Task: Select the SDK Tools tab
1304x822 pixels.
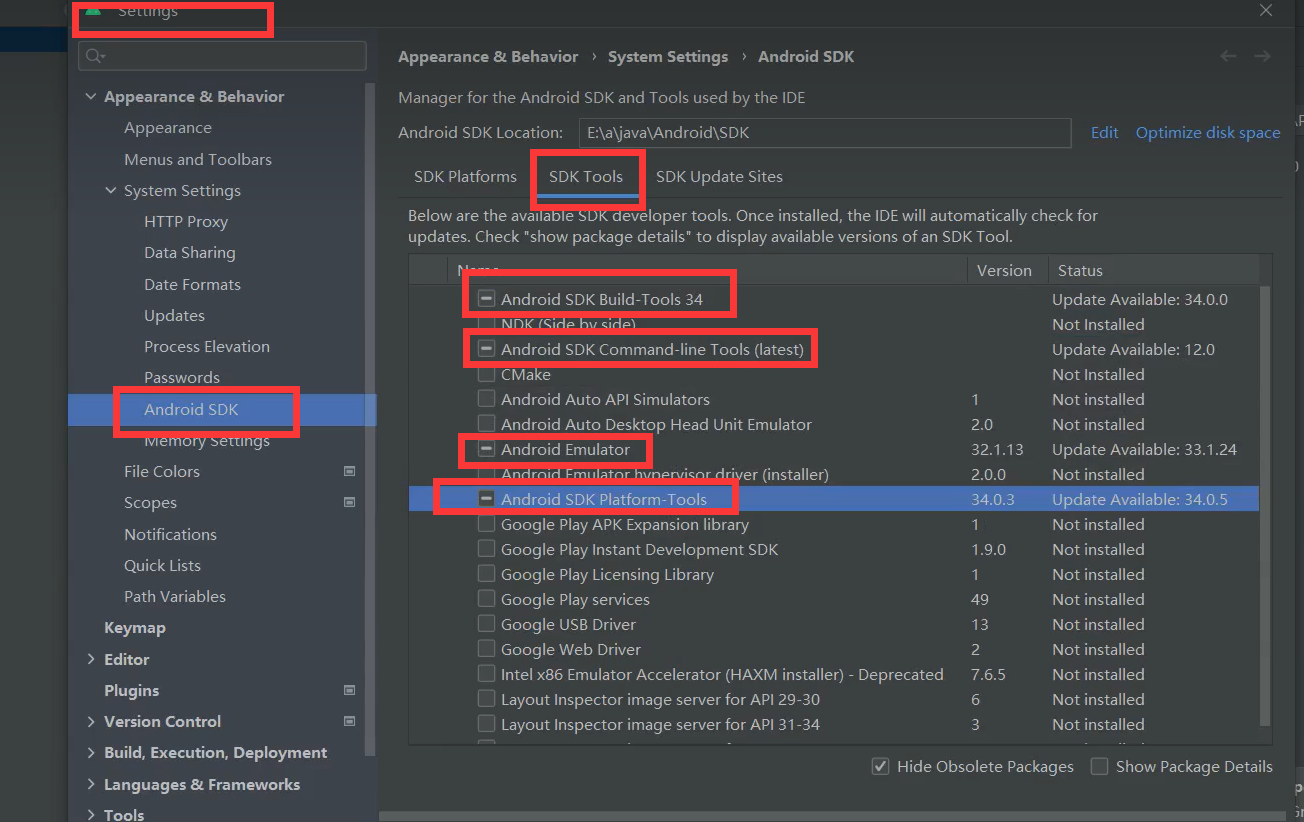Action: pos(586,176)
